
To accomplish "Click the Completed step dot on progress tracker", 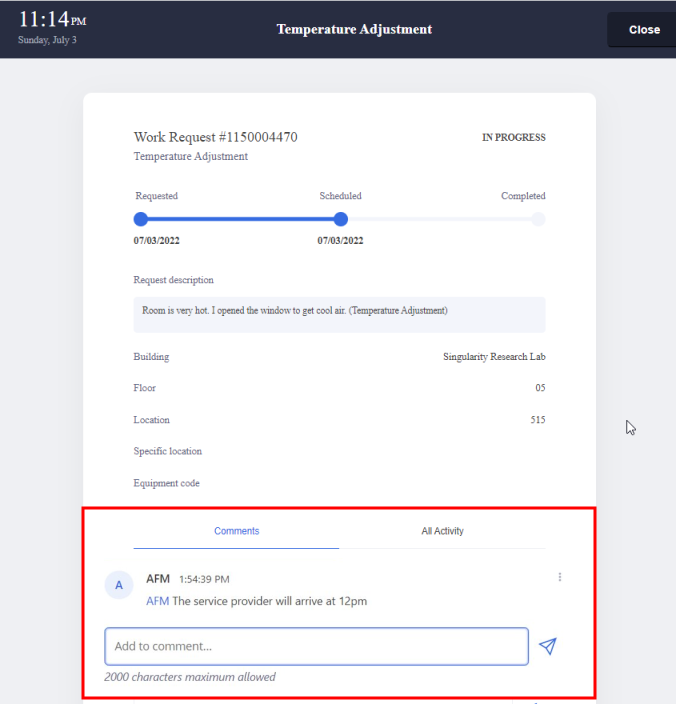I will (538, 219).
